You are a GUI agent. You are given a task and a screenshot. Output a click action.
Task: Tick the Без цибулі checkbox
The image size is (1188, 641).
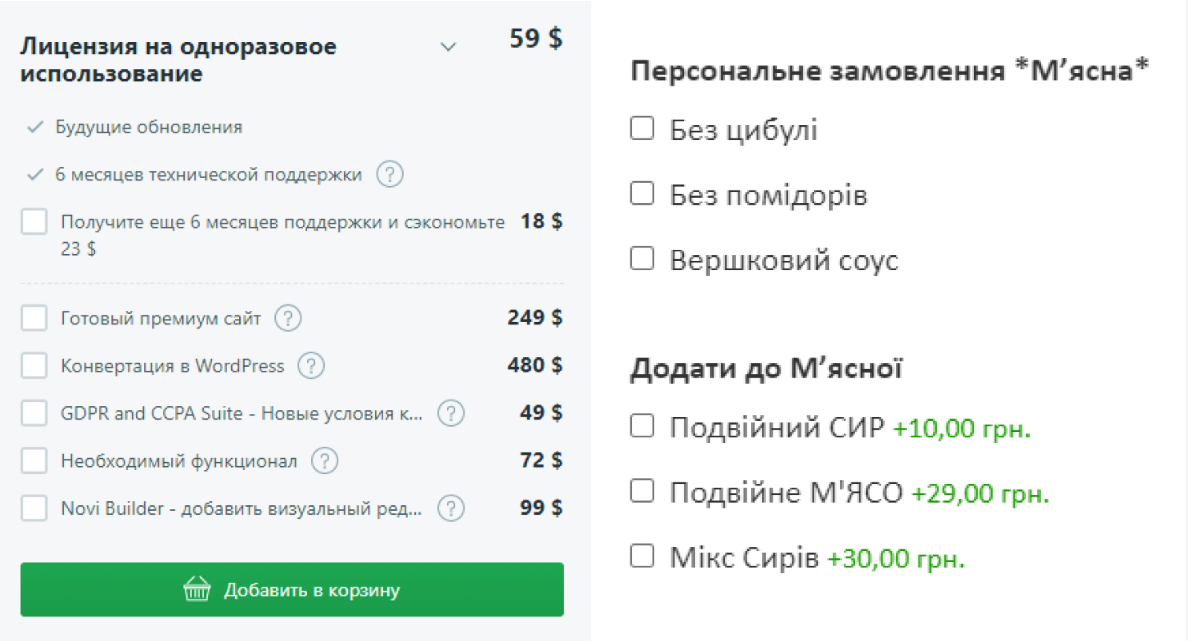(x=642, y=128)
